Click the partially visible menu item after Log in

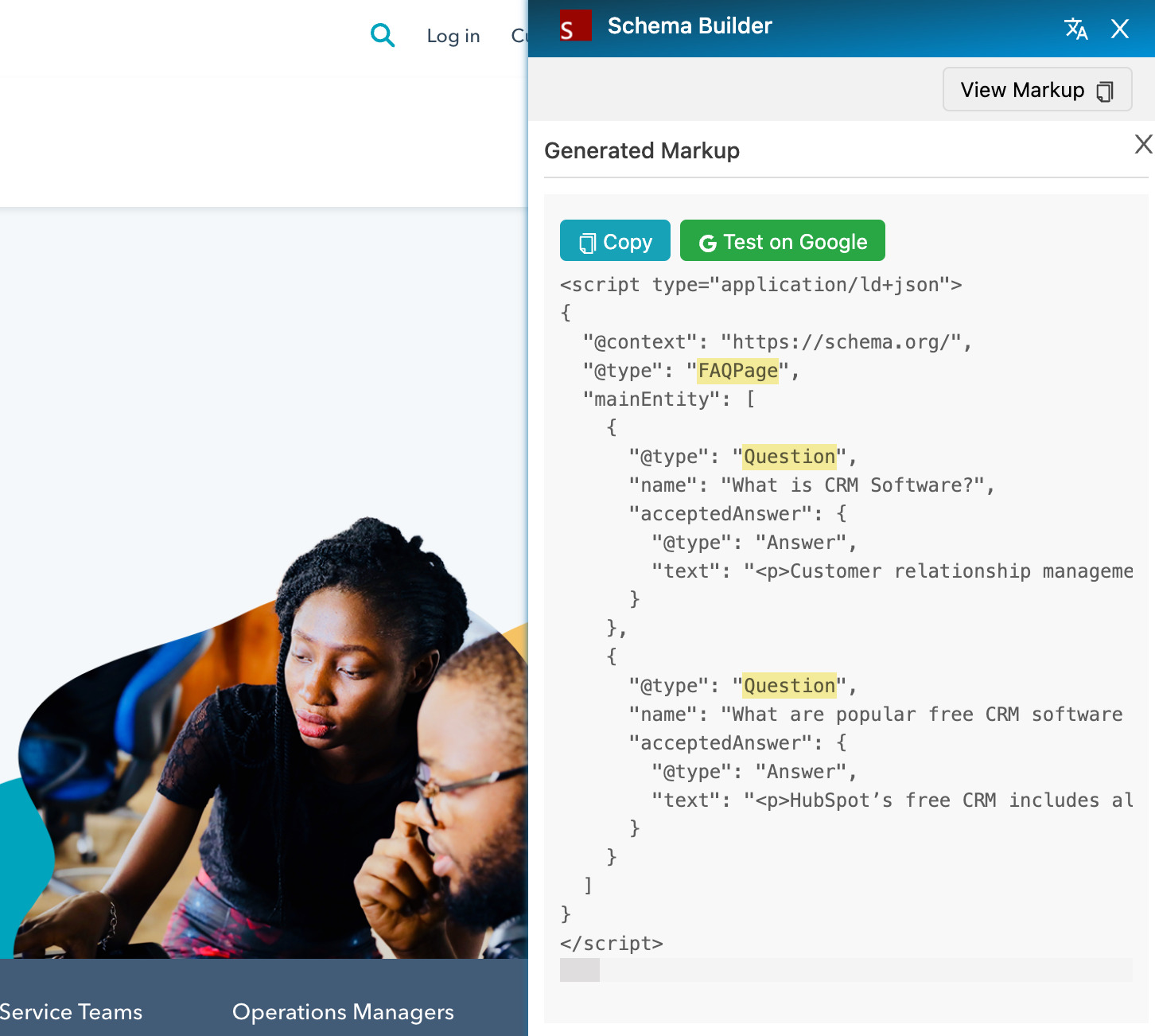coord(521,36)
